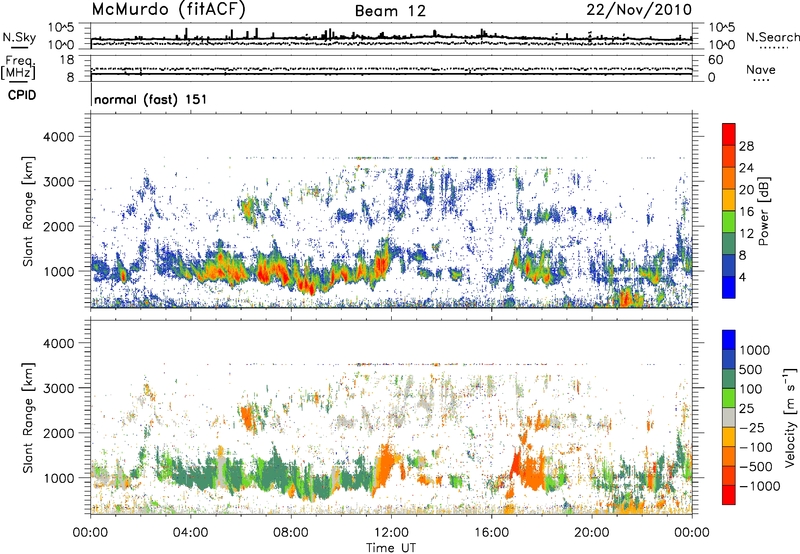Click the 12:00 time axis label
The image size is (800, 554).
click(x=391, y=532)
